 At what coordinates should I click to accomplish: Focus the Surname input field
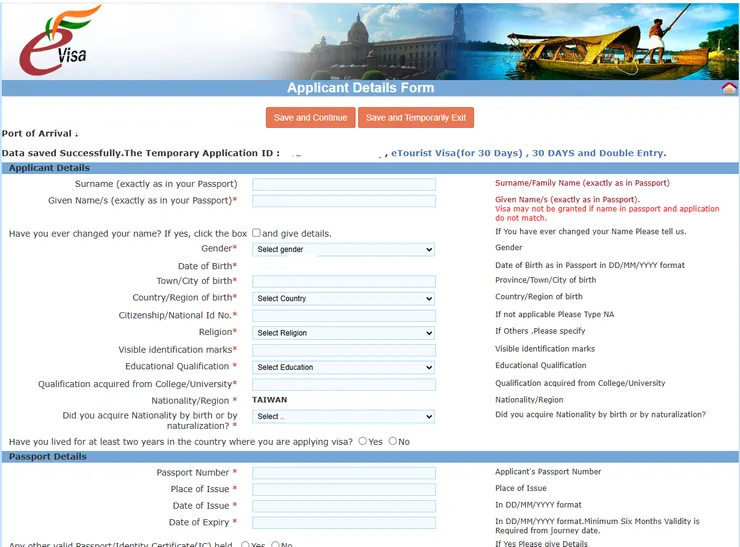point(344,184)
